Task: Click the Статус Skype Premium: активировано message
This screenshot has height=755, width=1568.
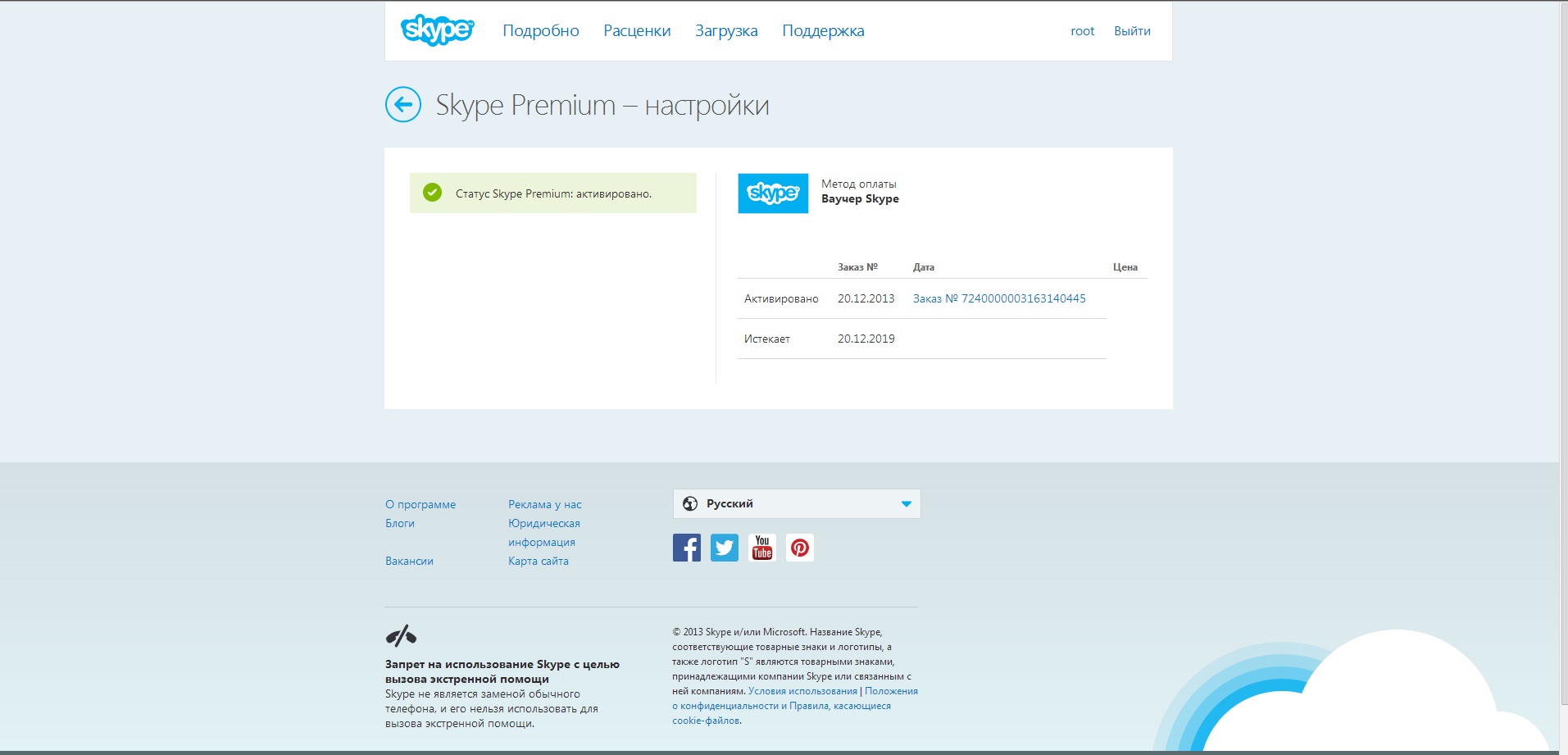Action: click(x=553, y=193)
